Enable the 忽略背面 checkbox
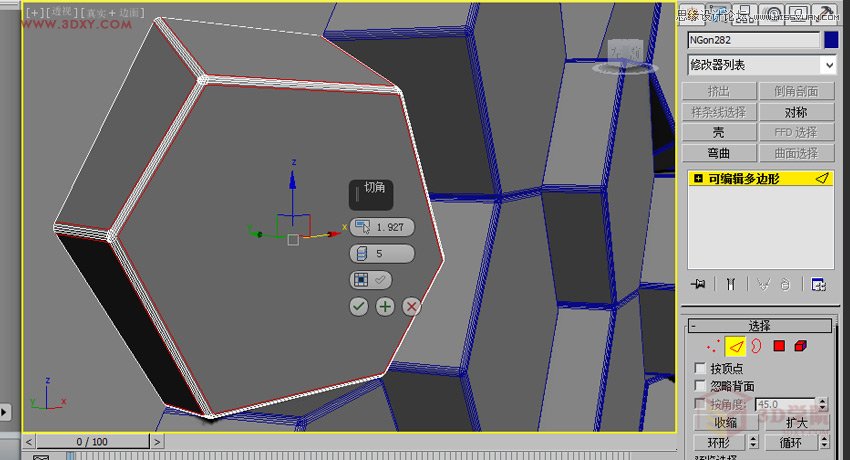Viewport: 850px width, 460px height. click(x=700, y=385)
